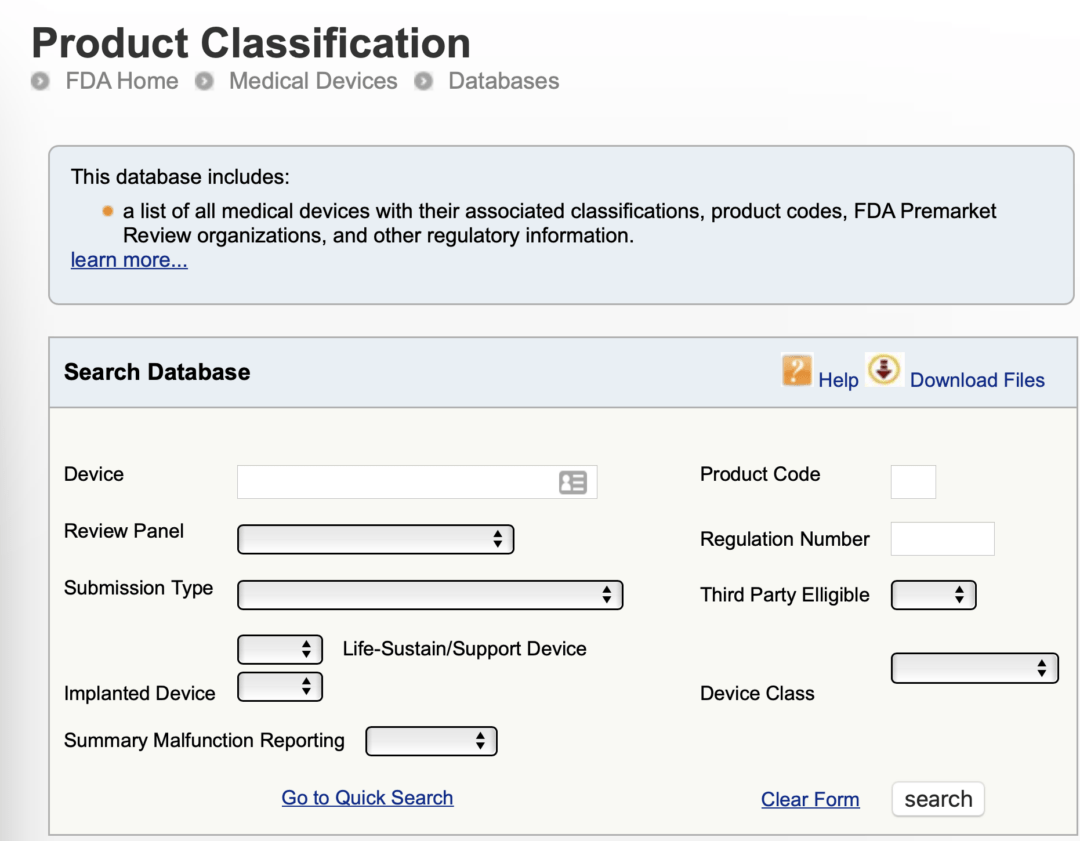
Task: Open the Life-Sustain/Support Device dropdown
Action: coord(279,649)
